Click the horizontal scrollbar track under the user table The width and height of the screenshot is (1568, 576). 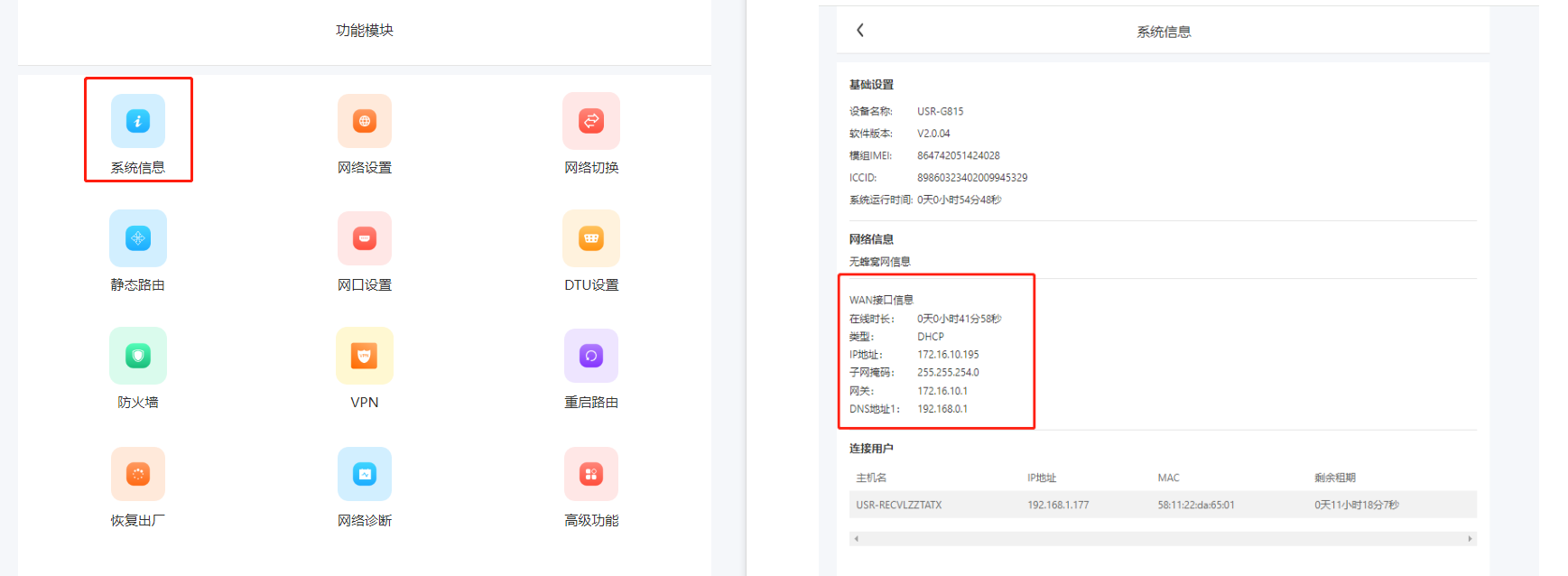(x=1163, y=539)
